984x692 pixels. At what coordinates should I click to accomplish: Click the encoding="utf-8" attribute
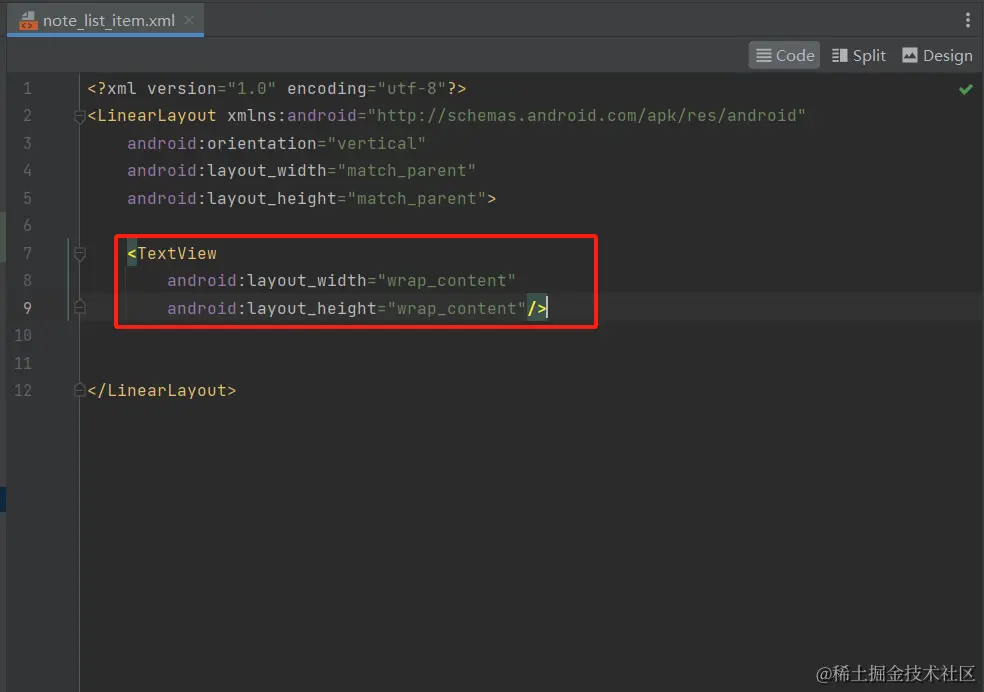[366, 88]
